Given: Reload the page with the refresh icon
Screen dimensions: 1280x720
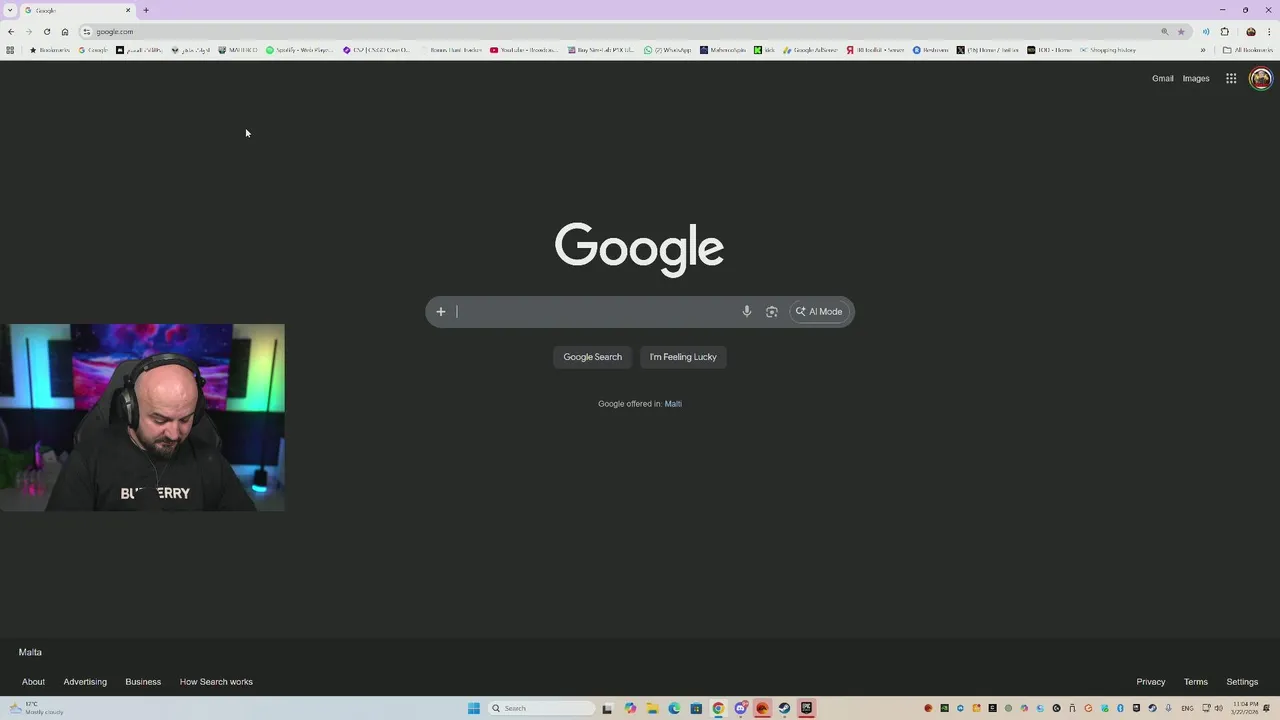Looking at the screenshot, I should [x=46, y=31].
